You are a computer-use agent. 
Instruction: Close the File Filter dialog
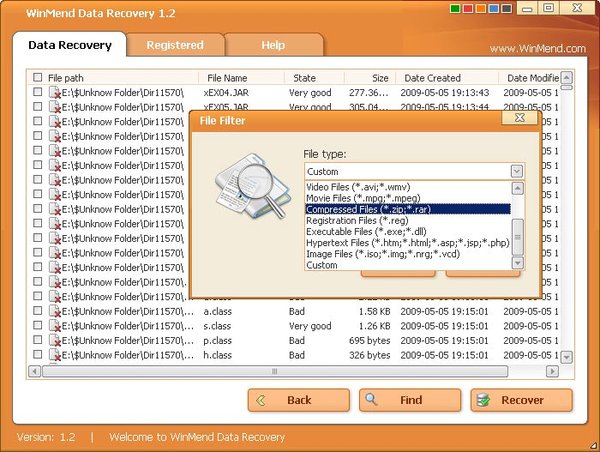pos(520,117)
